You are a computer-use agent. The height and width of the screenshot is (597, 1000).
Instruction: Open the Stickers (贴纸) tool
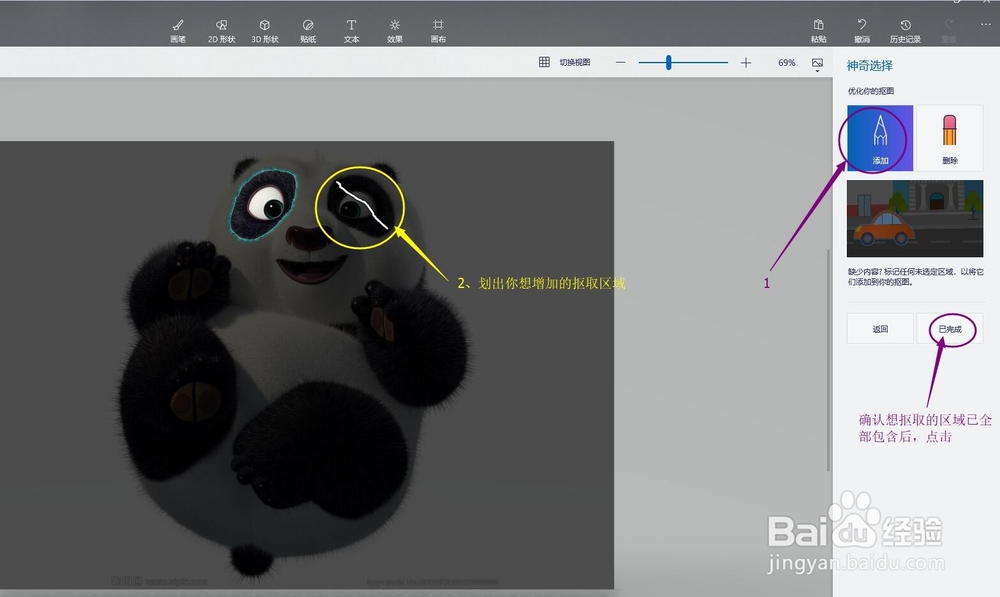click(x=308, y=31)
